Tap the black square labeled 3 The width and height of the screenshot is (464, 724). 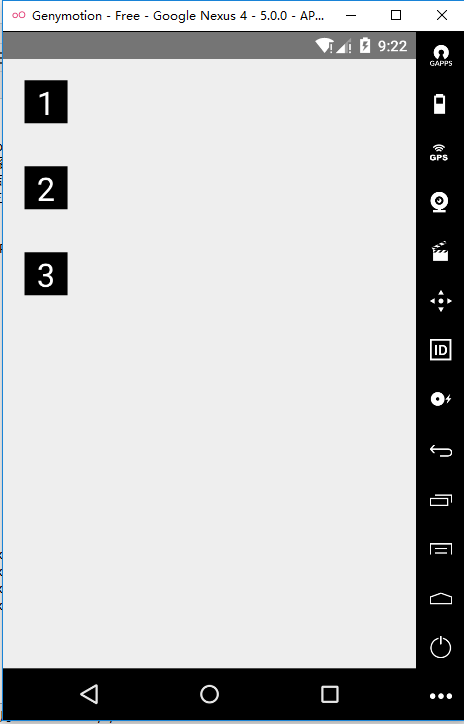click(46, 273)
